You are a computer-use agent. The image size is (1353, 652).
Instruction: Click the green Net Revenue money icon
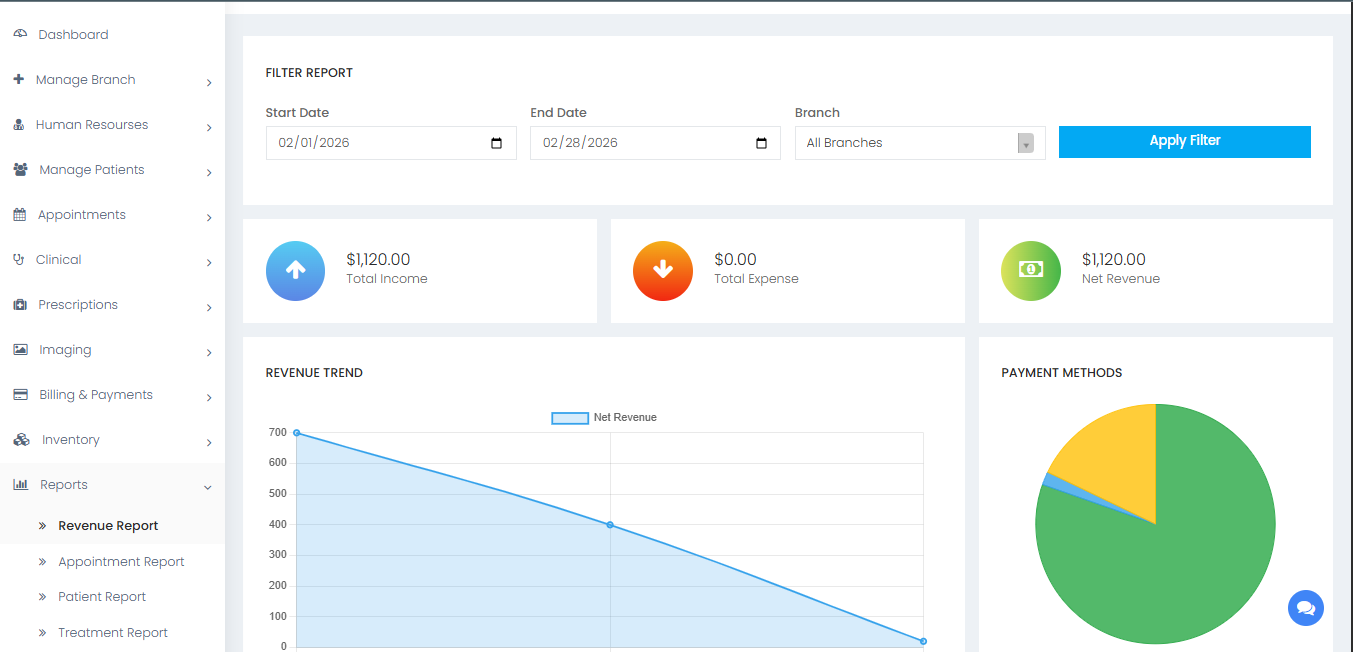(x=1031, y=271)
